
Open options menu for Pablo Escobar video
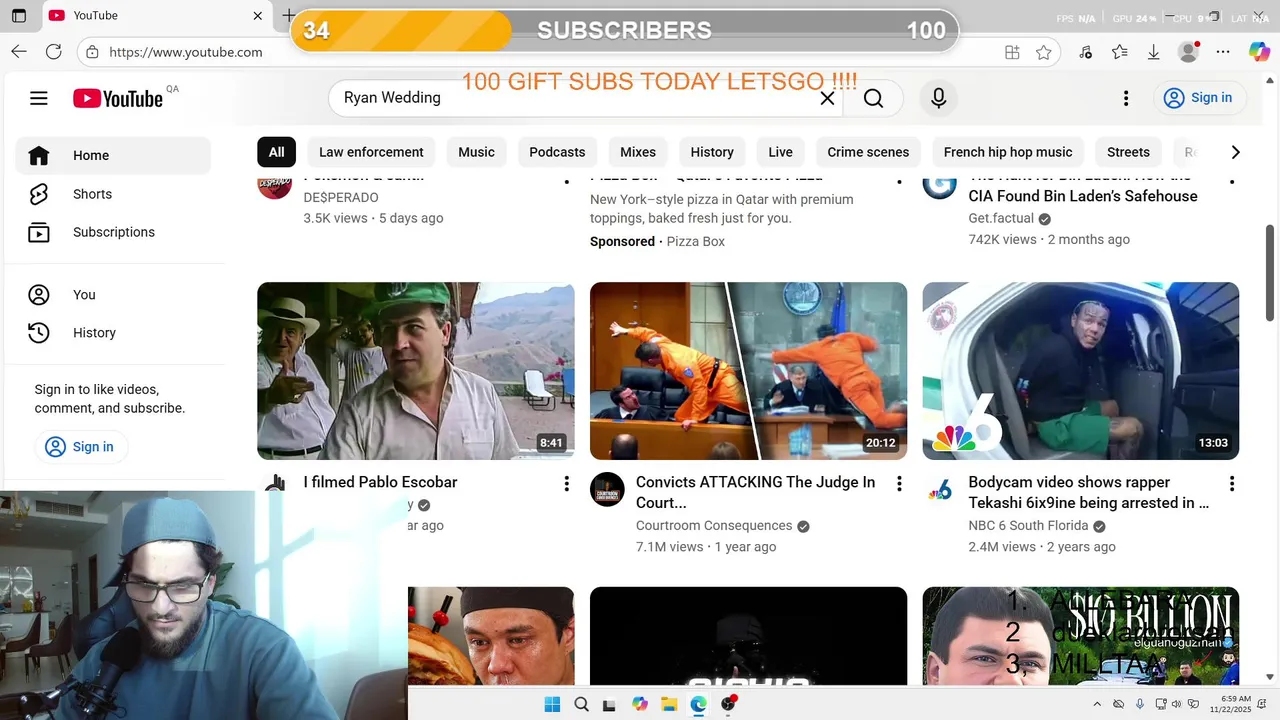[566, 484]
